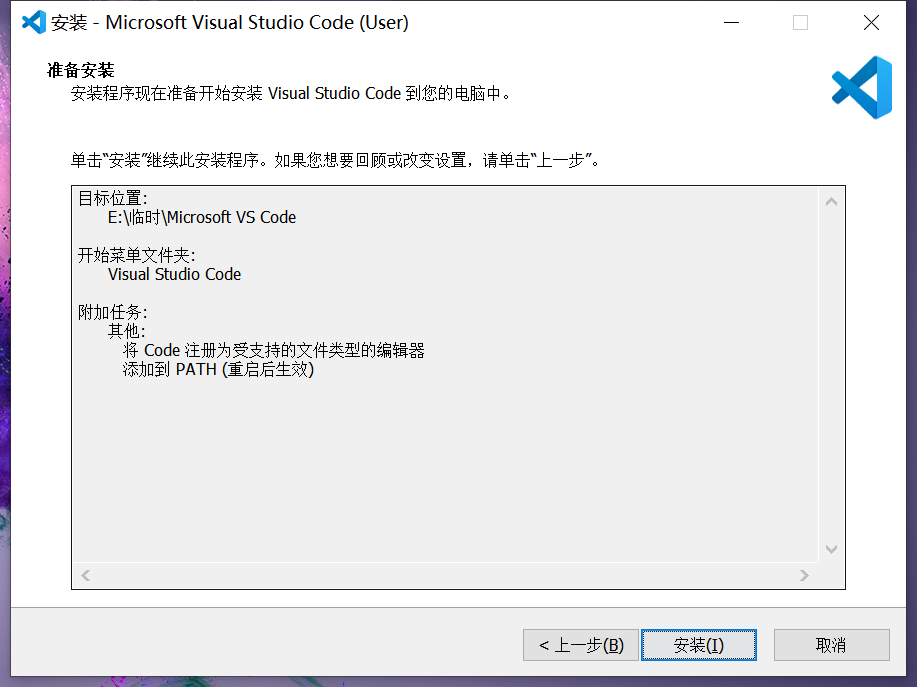This screenshot has width=917, height=687.
Task: Click the 开始菜单文件夹 entry Visual Studio Code
Action: click(x=174, y=274)
